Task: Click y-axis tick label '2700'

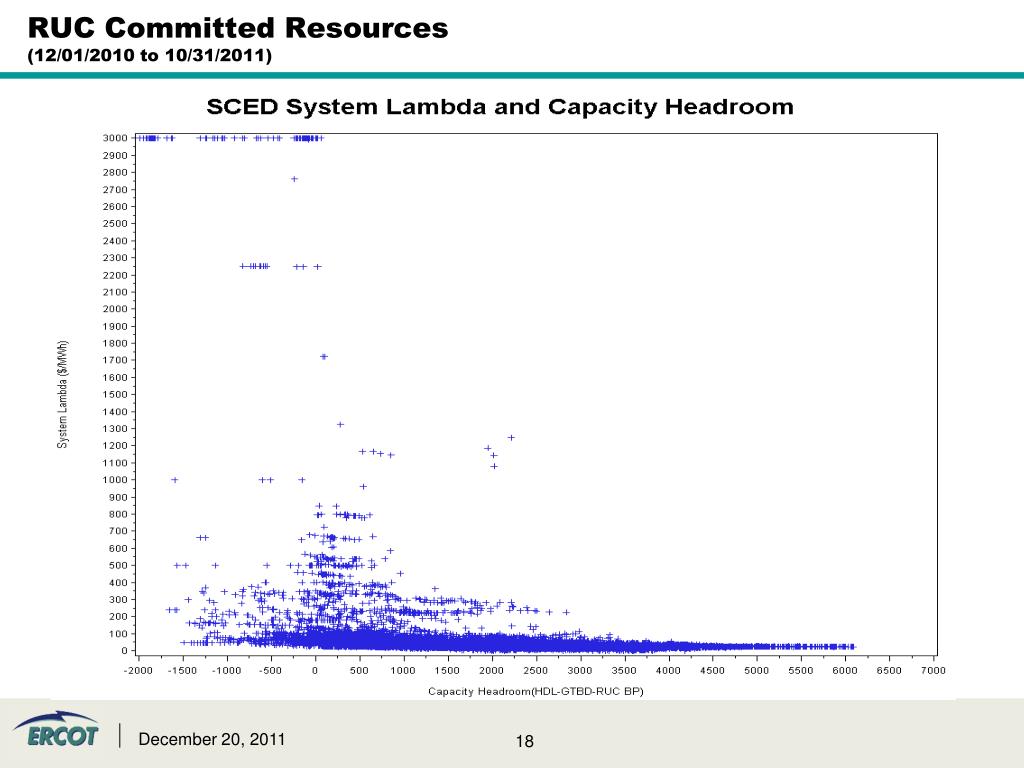Action: (115, 189)
